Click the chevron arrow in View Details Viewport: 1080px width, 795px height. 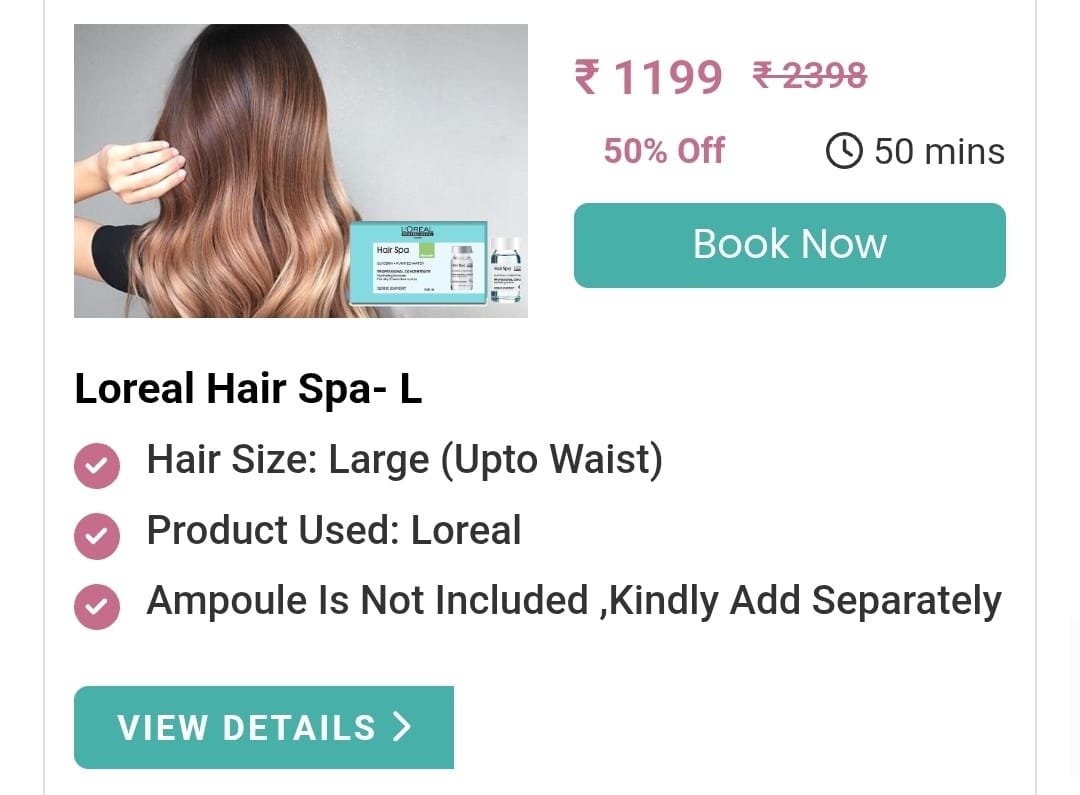pyautogui.click(x=402, y=727)
